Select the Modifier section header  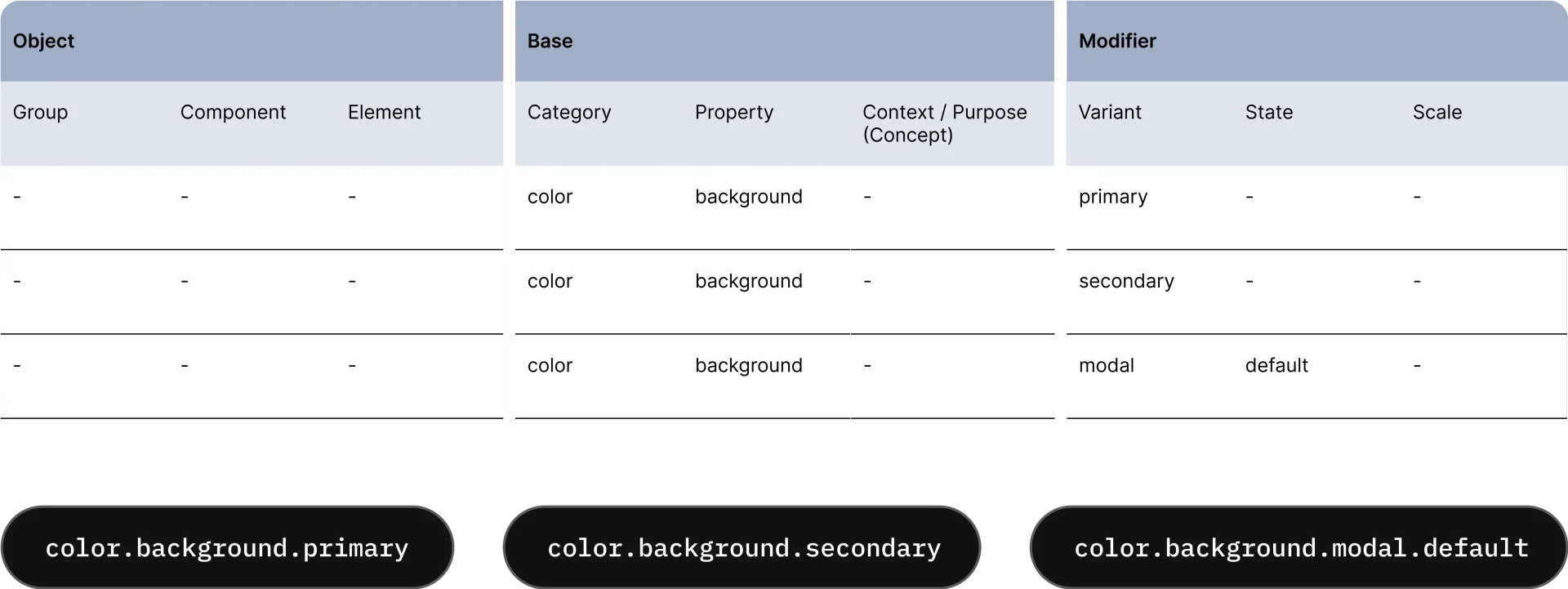(x=1117, y=41)
